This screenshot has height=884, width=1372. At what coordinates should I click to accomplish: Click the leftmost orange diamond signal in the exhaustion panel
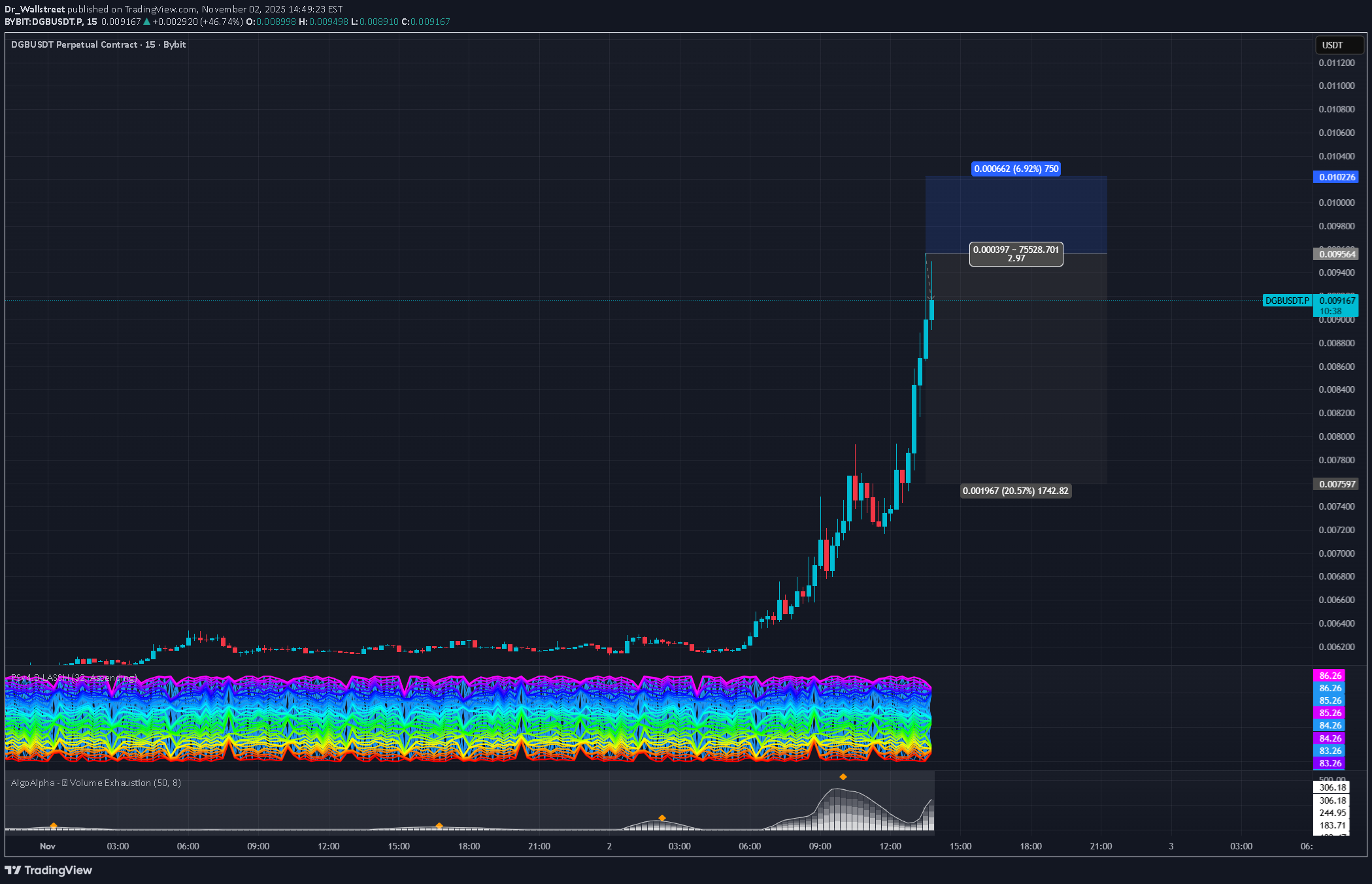point(53,826)
